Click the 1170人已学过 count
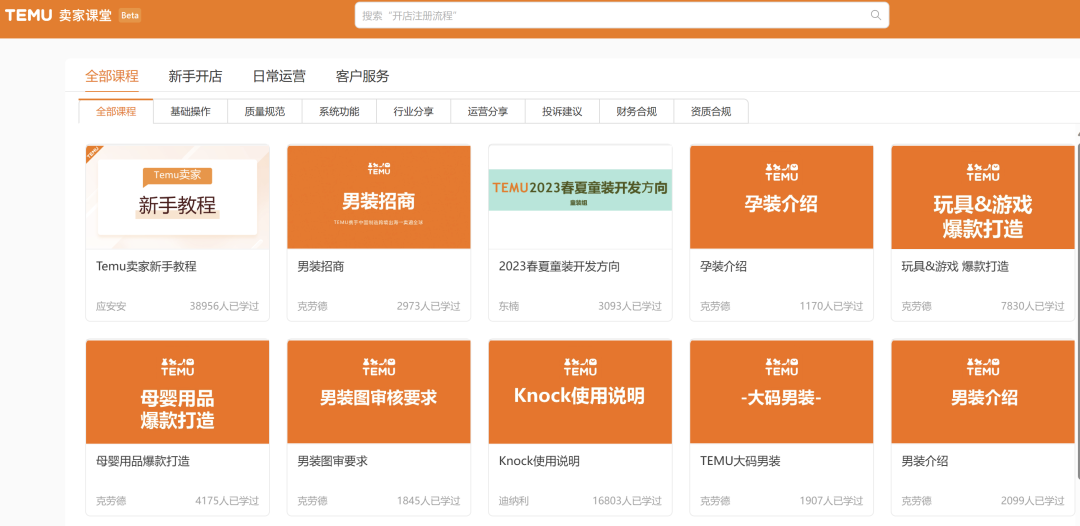The image size is (1080, 526). coord(831,306)
